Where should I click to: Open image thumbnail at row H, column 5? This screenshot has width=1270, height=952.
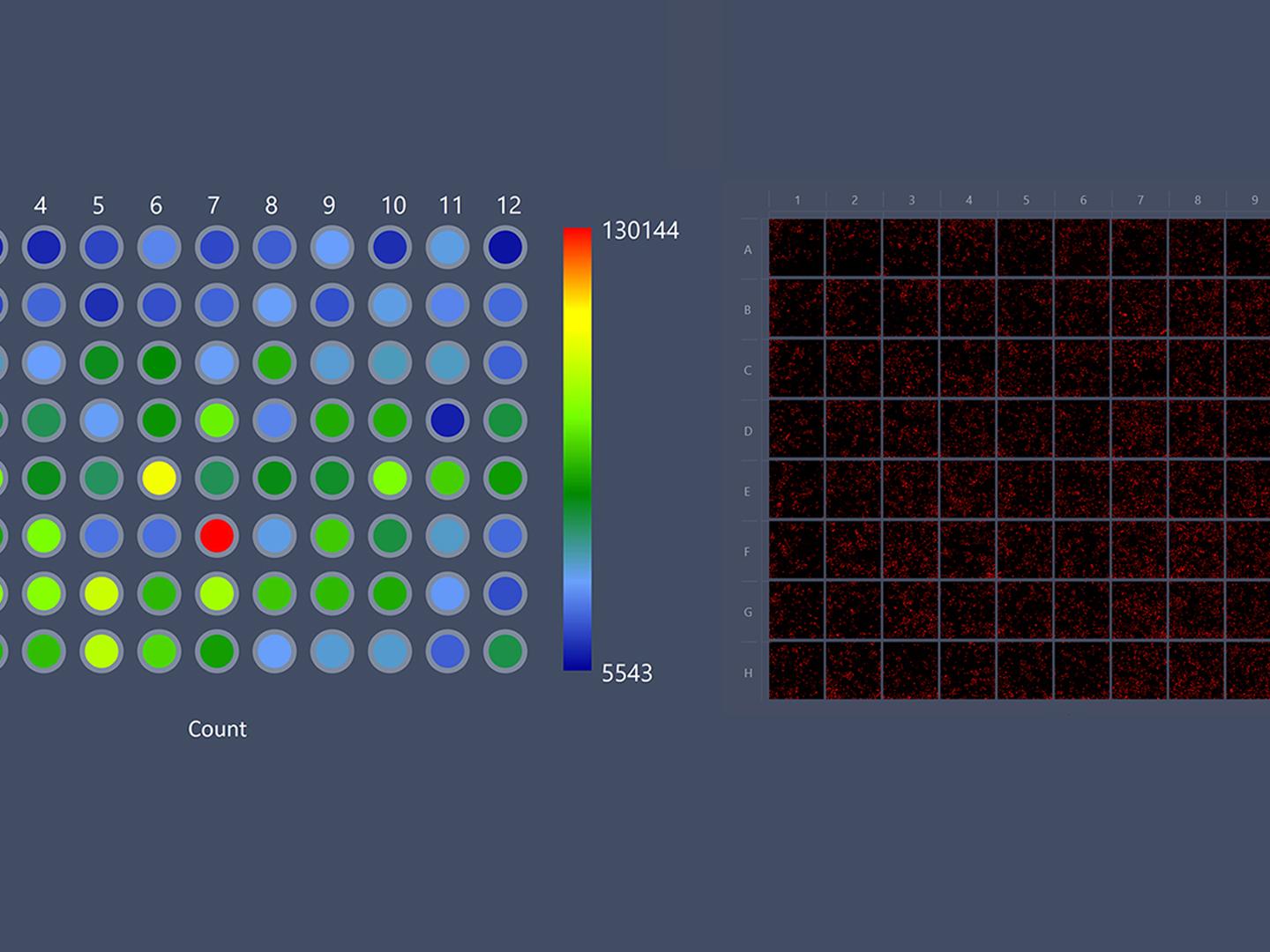click(1025, 672)
